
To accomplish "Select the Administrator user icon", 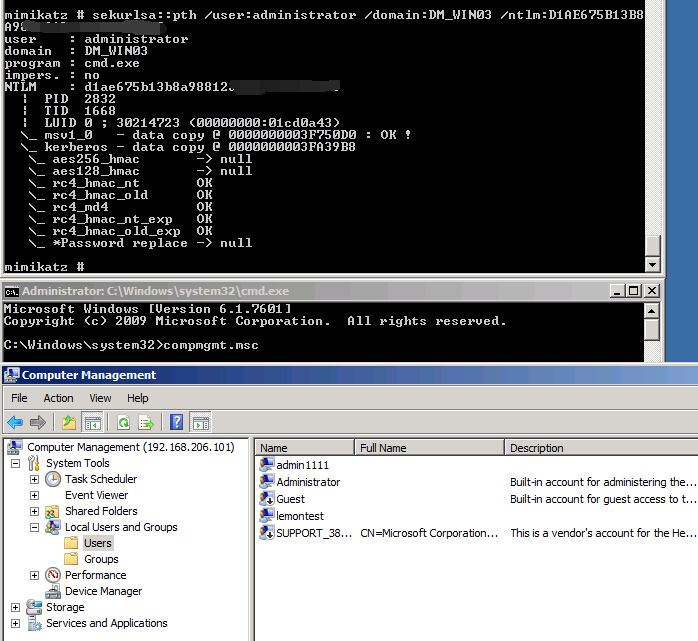I will pyautogui.click(x=267, y=482).
